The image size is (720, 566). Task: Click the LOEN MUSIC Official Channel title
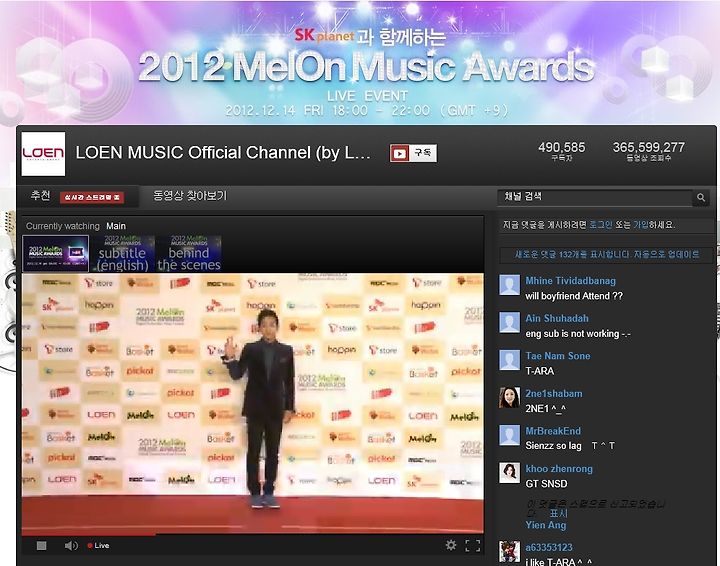pos(223,153)
